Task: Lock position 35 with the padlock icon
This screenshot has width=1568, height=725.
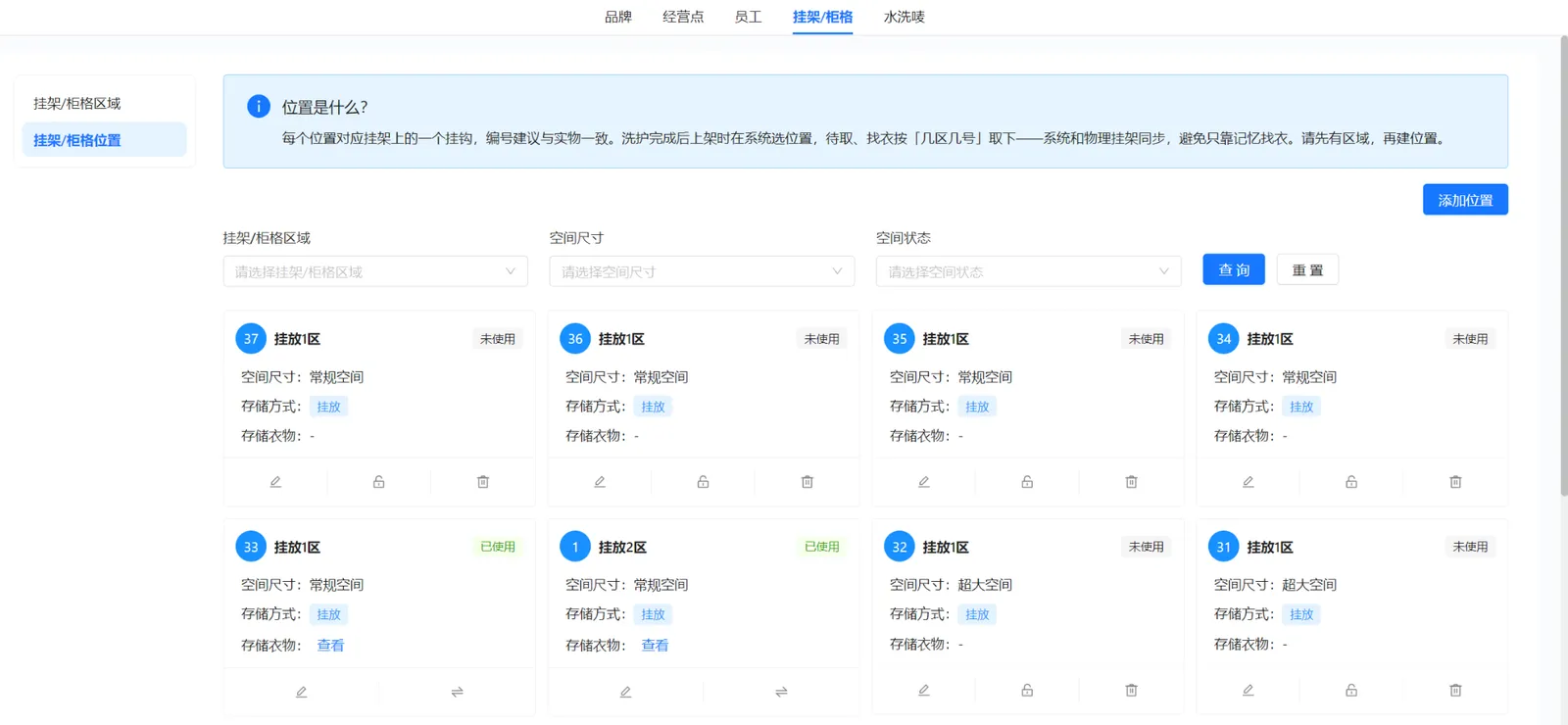Action: point(1027,482)
